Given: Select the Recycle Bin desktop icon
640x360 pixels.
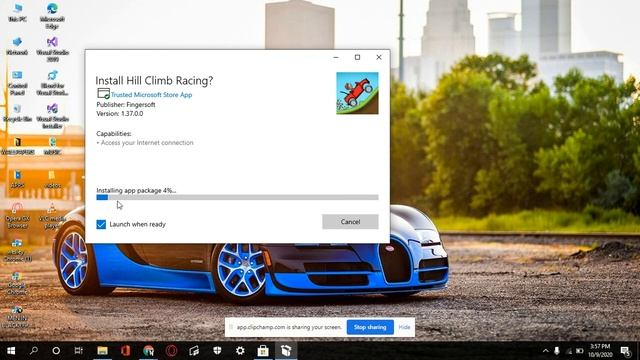Looking at the screenshot, I should pyautogui.click(x=17, y=113).
